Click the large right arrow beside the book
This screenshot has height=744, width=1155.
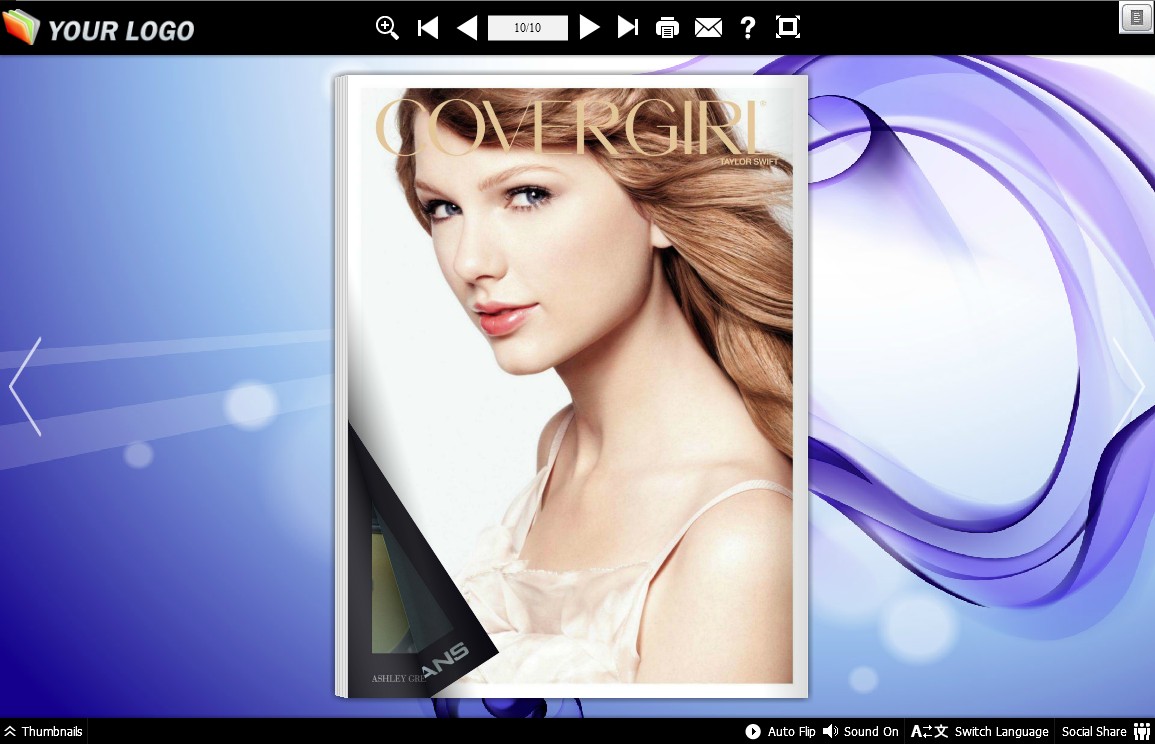(1128, 386)
